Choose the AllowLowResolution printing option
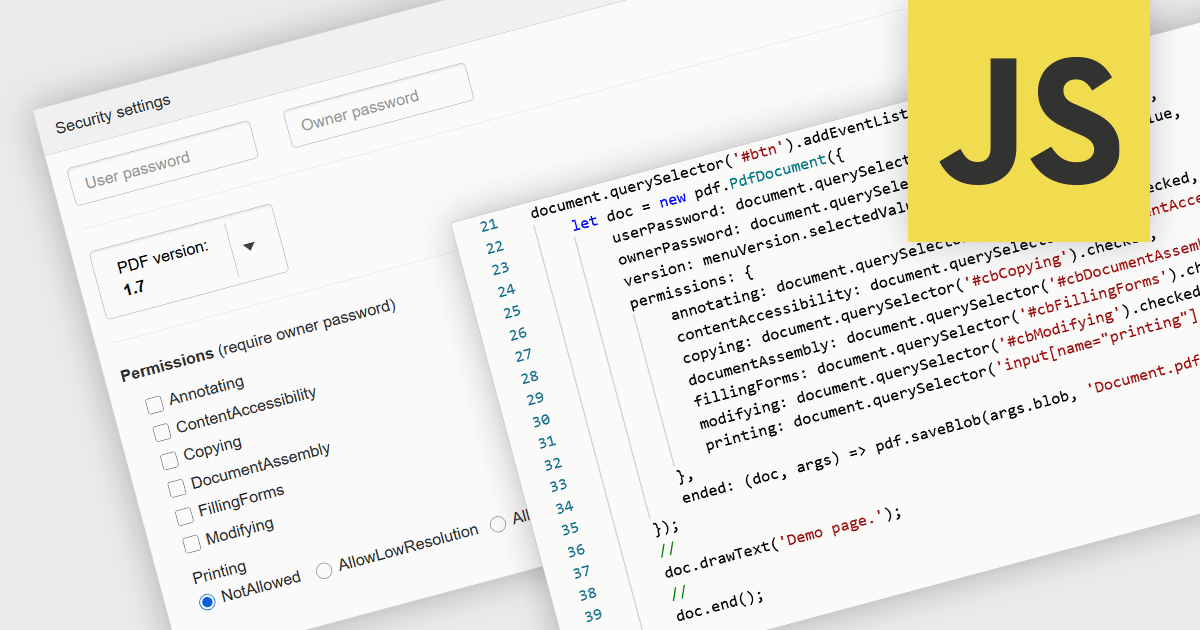Viewport: 1200px width, 630px height. (x=324, y=570)
